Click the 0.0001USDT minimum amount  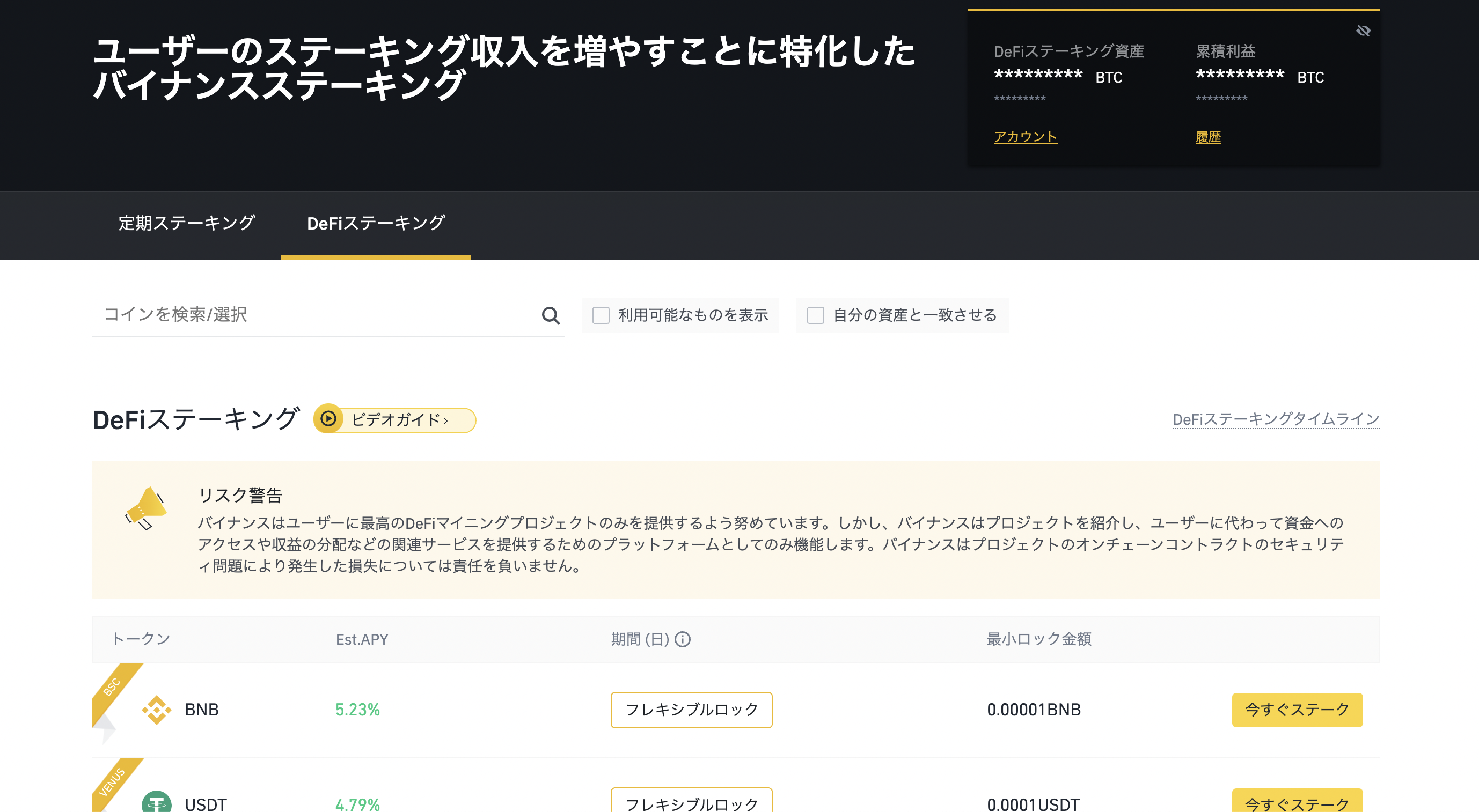pyautogui.click(x=1033, y=804)
